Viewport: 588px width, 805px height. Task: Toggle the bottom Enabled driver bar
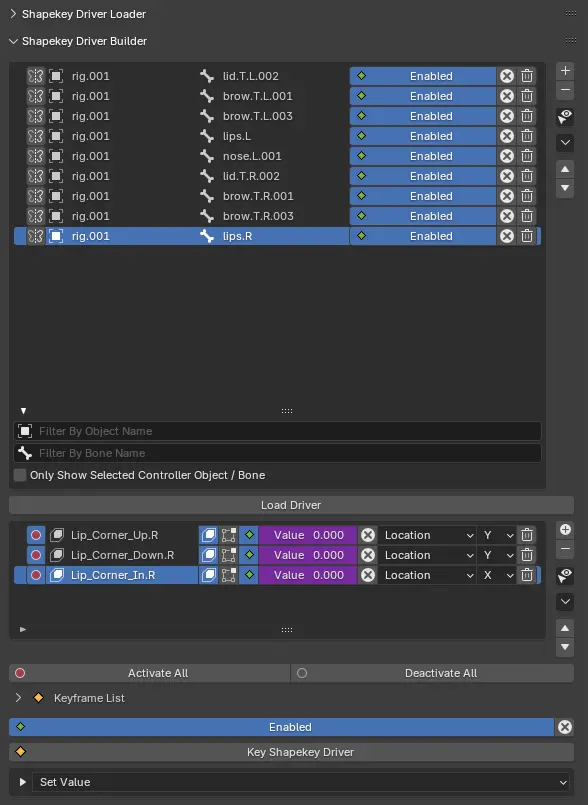click(281, 727)
